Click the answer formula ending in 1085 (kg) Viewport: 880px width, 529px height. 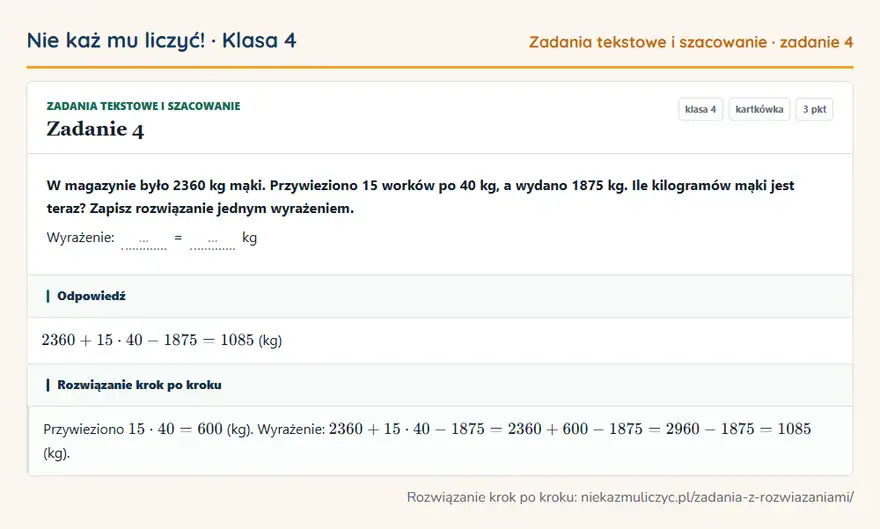(162, 340)
